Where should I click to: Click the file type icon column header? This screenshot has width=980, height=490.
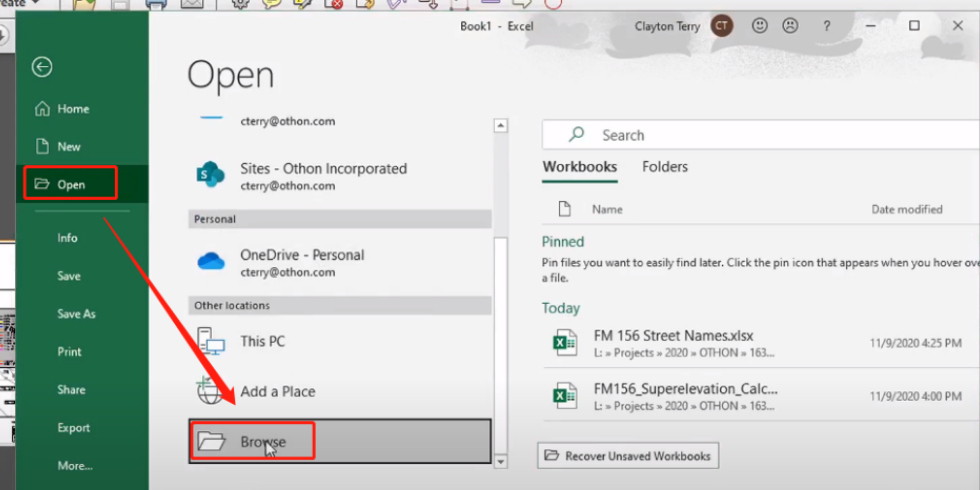click(564, 209)
